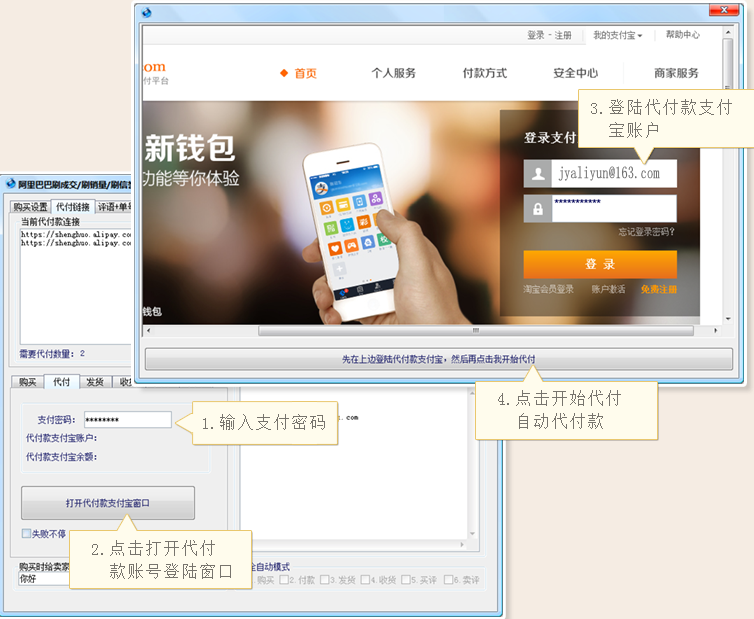
Task: Click the page's vertical scrollbar up arrow
Action: (728, 32)
